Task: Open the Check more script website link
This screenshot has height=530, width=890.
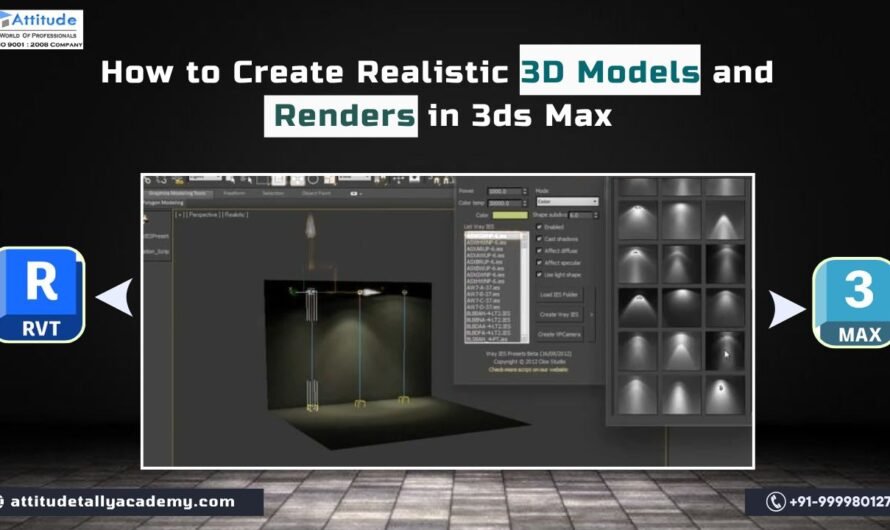Action: 528,369
